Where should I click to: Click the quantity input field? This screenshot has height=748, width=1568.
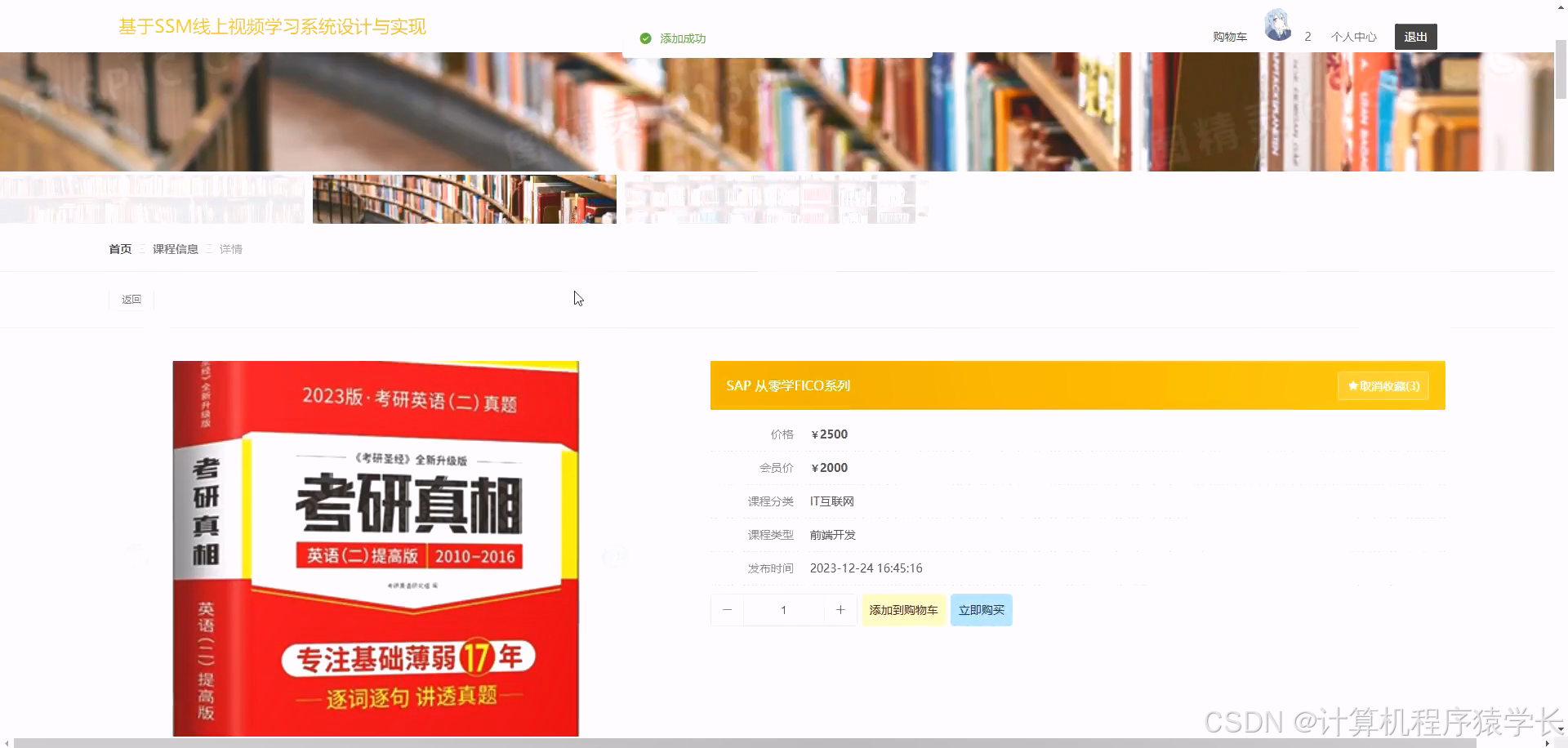coord(784,610)
